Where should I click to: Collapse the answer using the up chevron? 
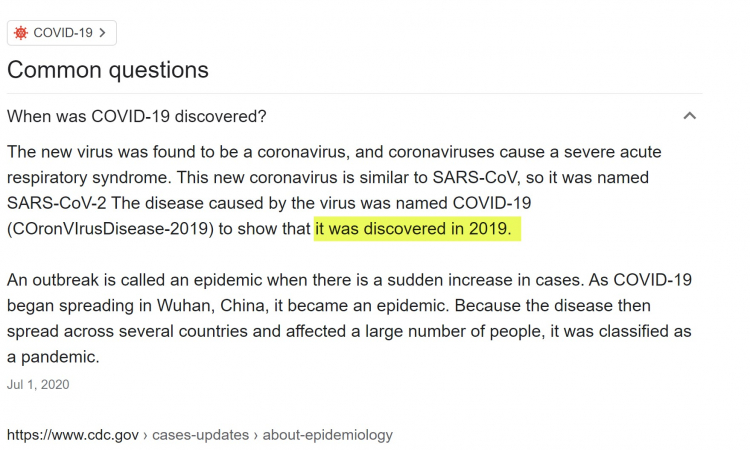689,116
